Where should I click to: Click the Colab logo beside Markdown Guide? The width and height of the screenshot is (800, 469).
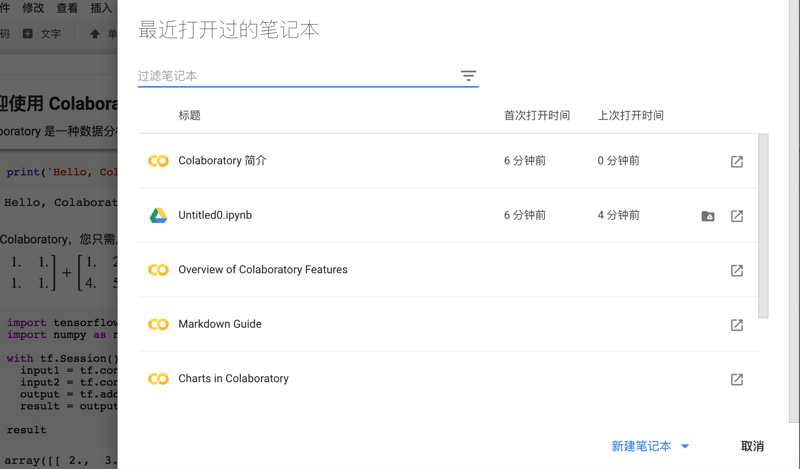(158, 324)
